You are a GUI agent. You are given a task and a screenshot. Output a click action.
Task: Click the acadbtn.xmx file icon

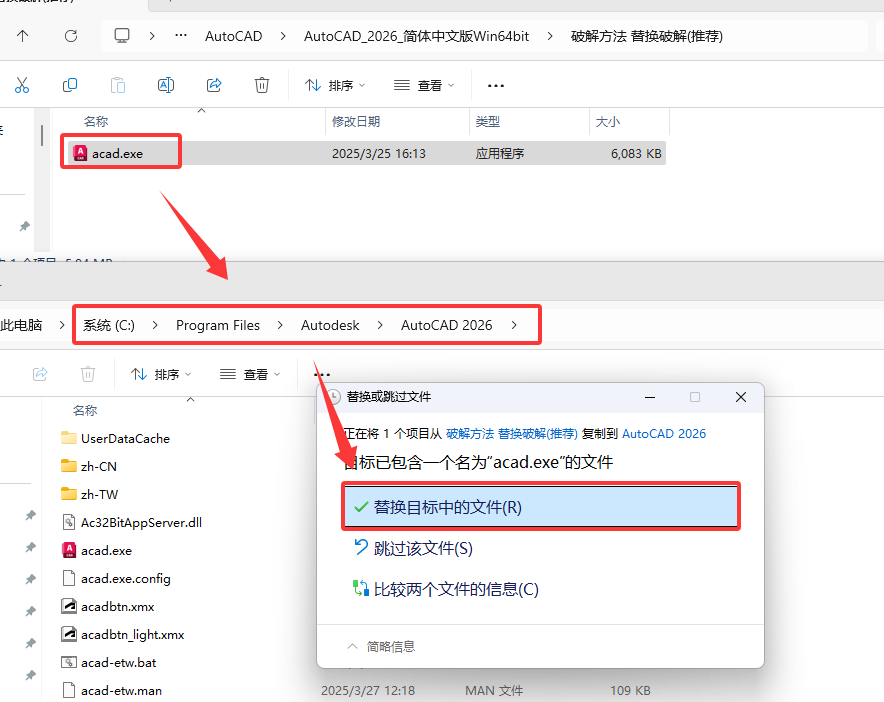69,606
